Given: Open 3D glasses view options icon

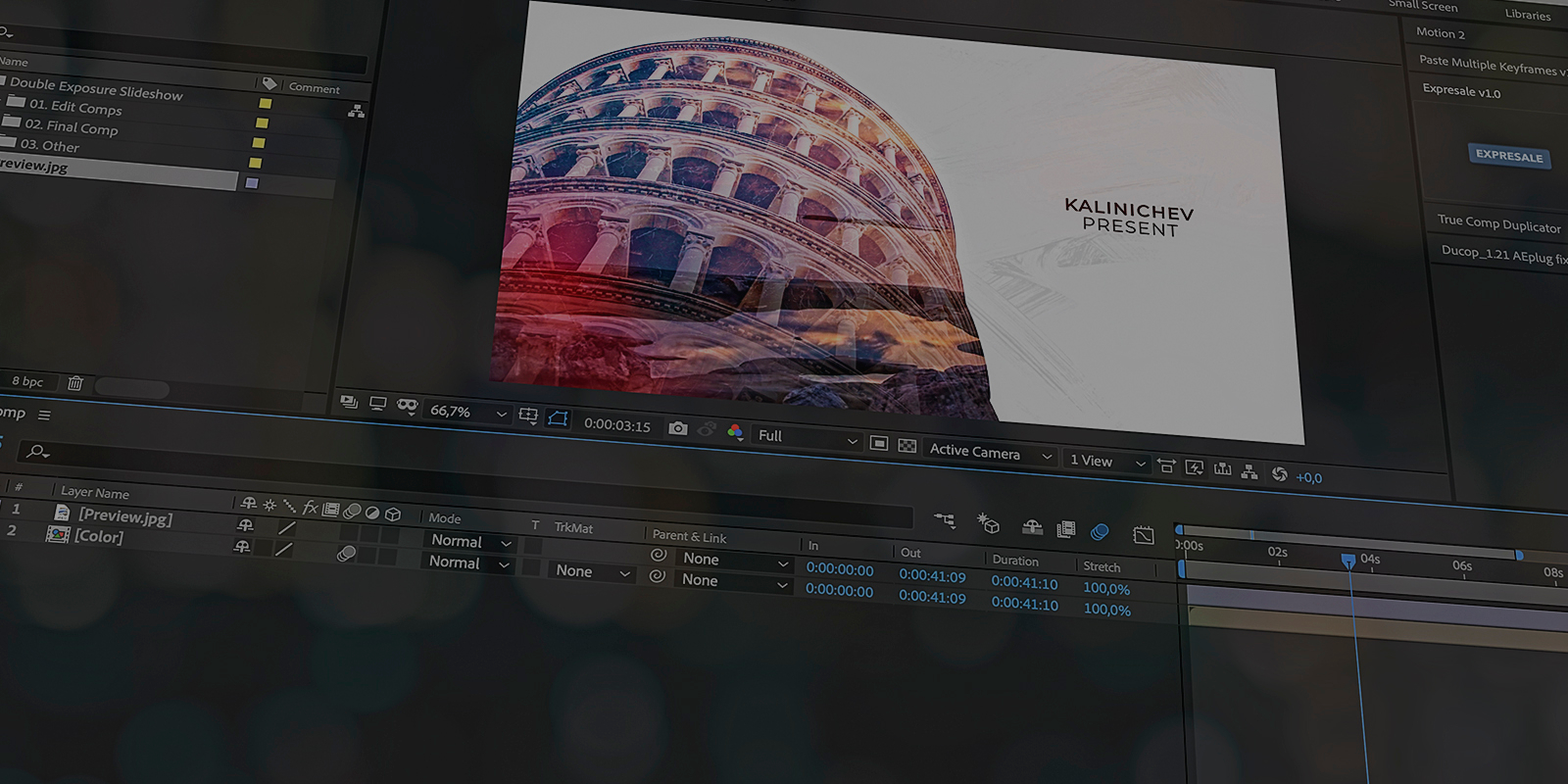Looking at the screenshot, I should click(x=408, y=406).
